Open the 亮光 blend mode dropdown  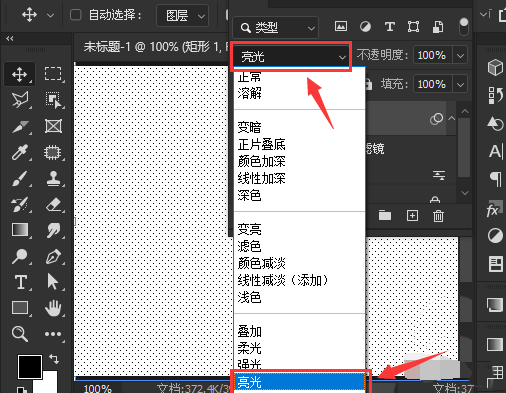291,57
